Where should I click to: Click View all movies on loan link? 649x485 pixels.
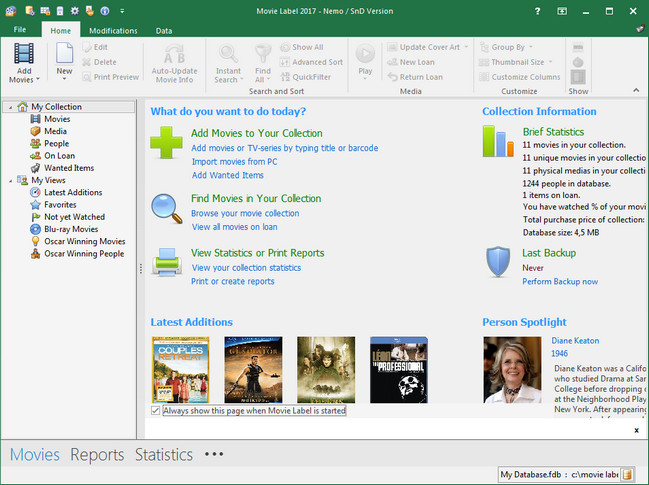tap(234, 227)
